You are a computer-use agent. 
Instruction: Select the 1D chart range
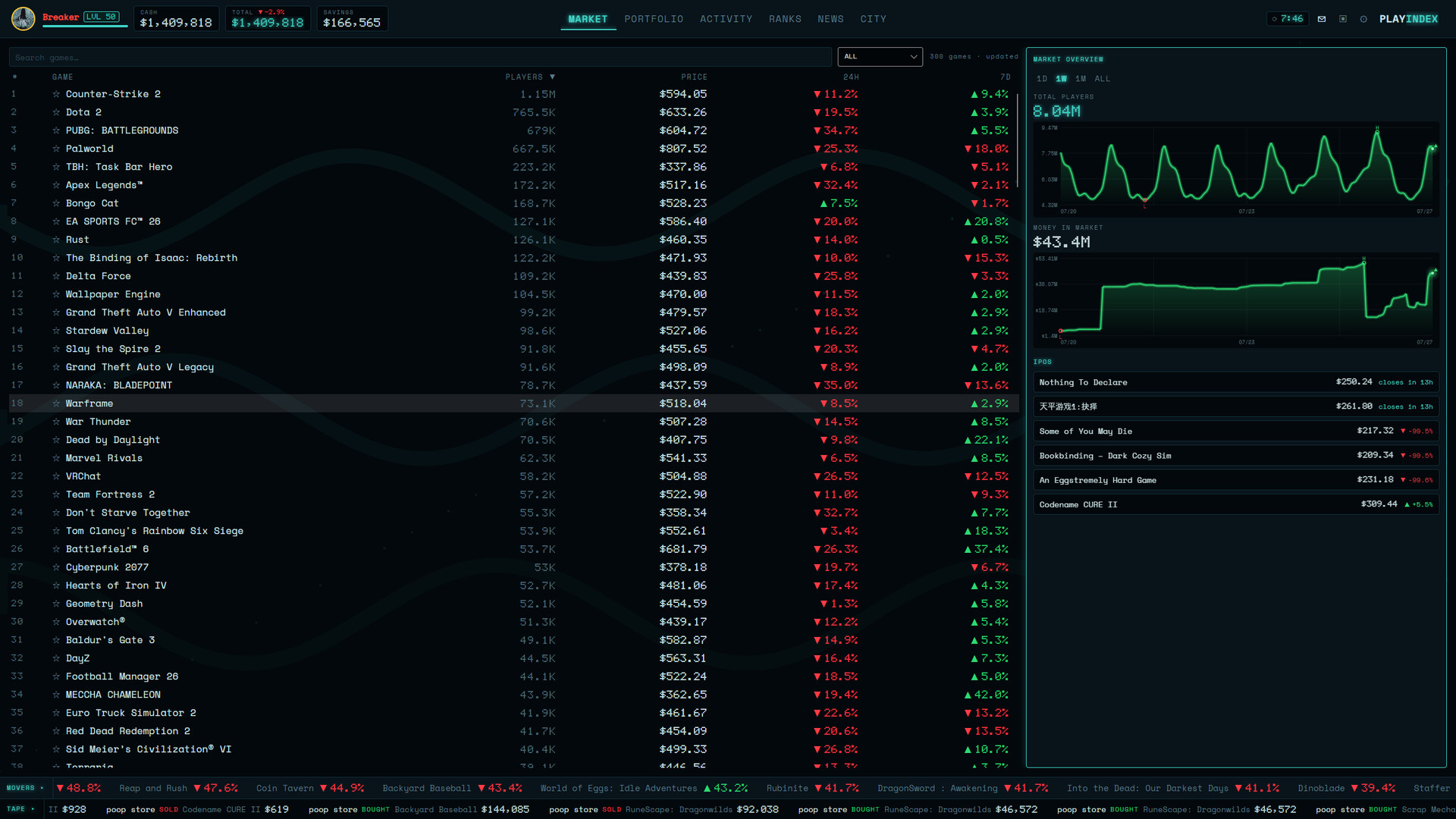pos(1042,79)
